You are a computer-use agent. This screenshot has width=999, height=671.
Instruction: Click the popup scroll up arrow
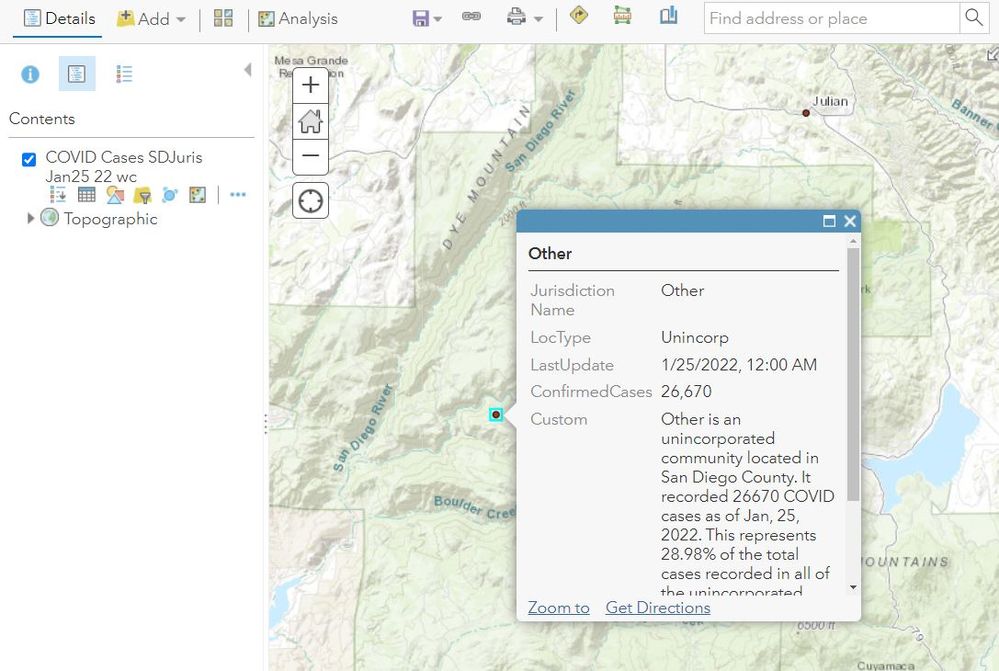pos(853,242)
